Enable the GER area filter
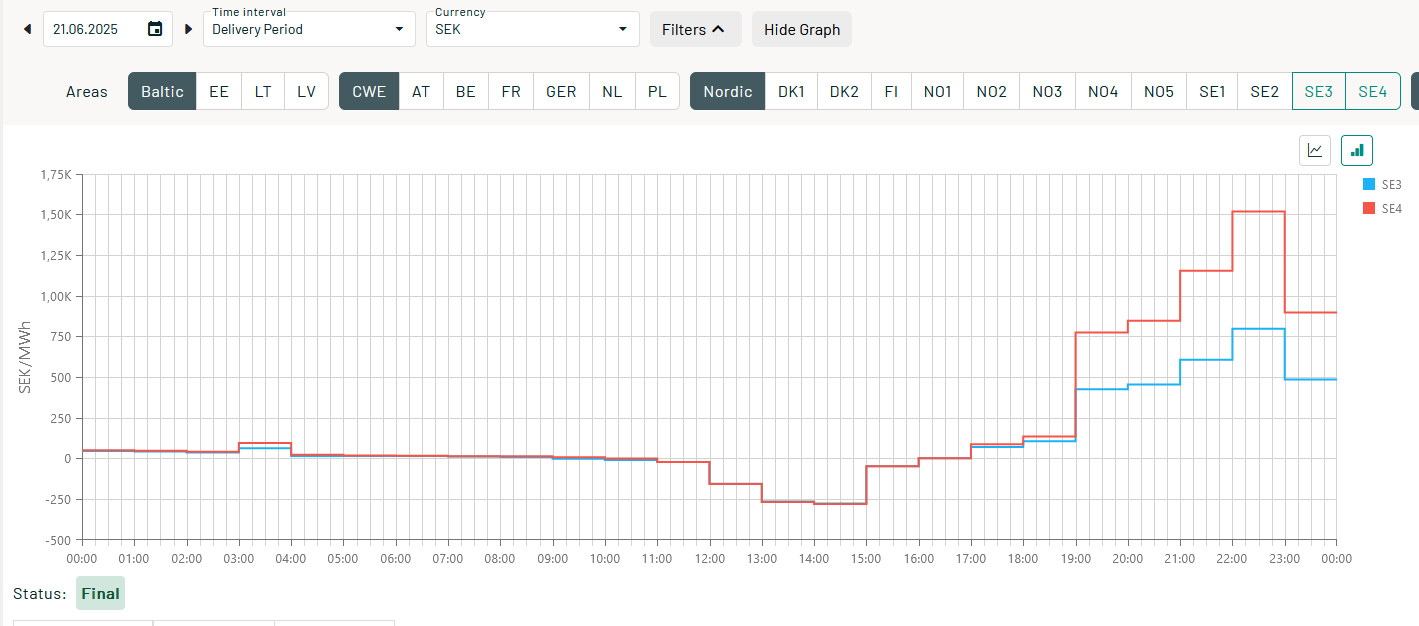This screenshot has height=626, width=1419. (x=561, y=91)
